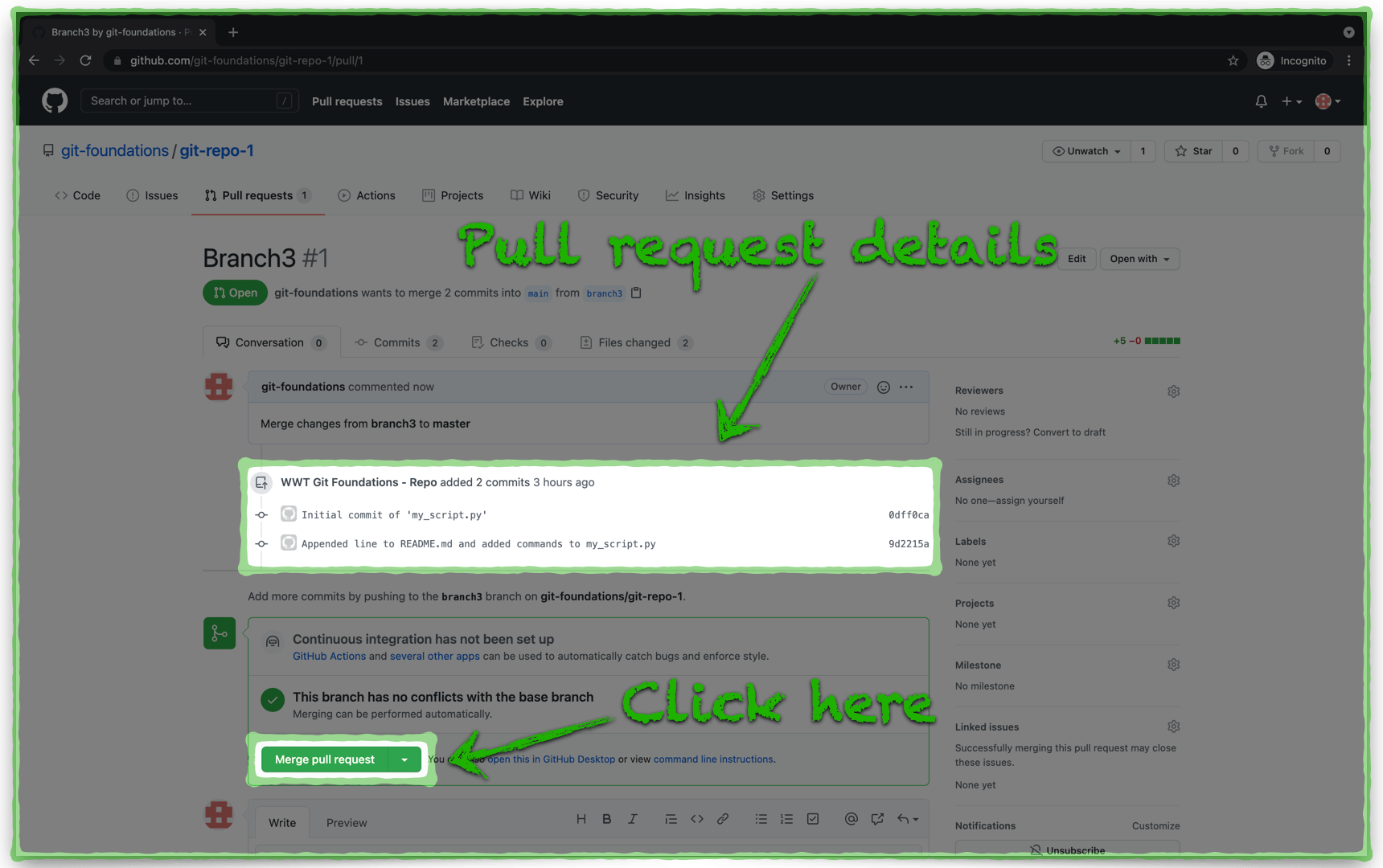Open the Assignees gear settings

point(1174,481)
